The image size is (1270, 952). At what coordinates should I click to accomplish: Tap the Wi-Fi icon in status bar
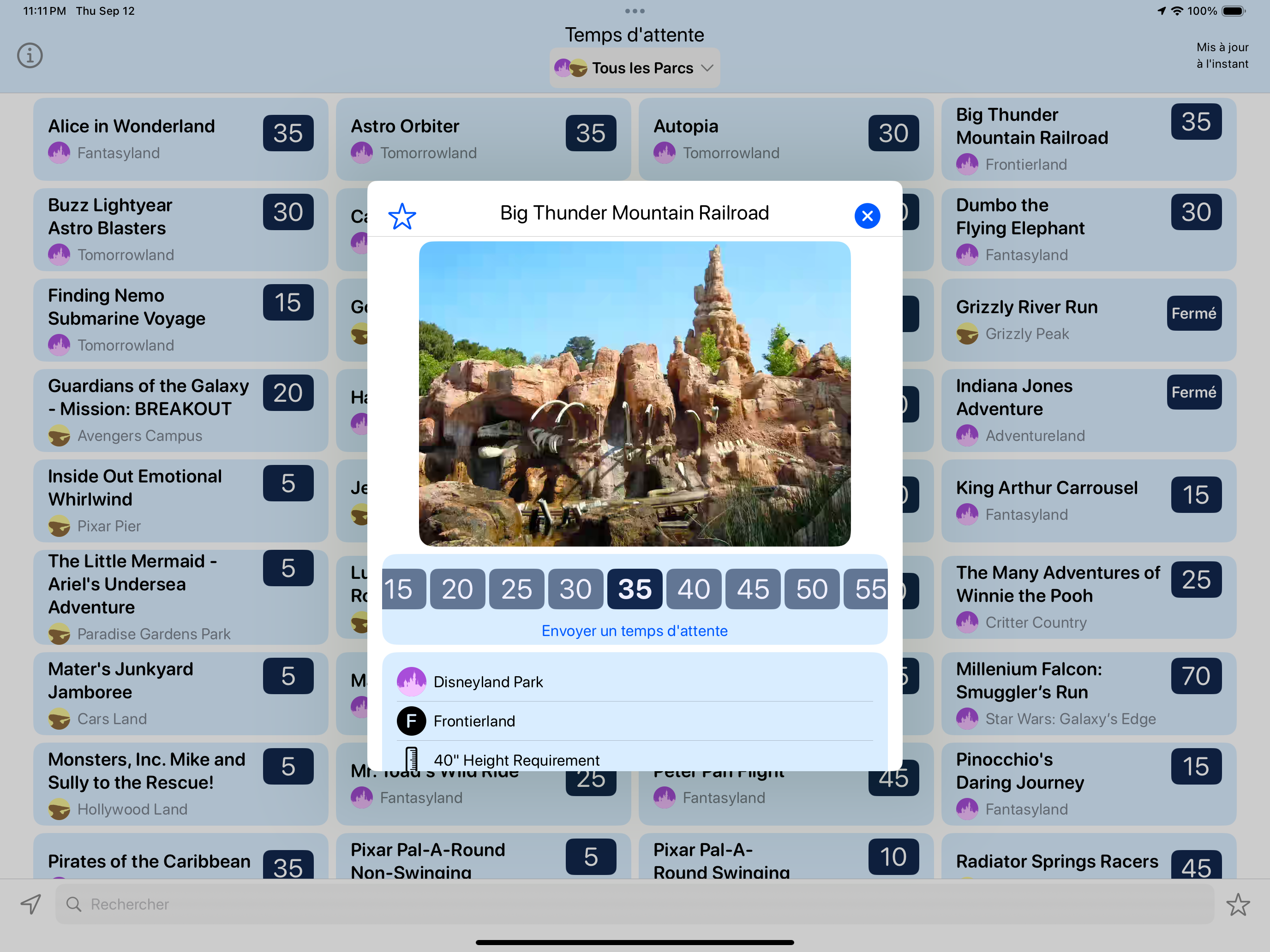click(1177, 11)
